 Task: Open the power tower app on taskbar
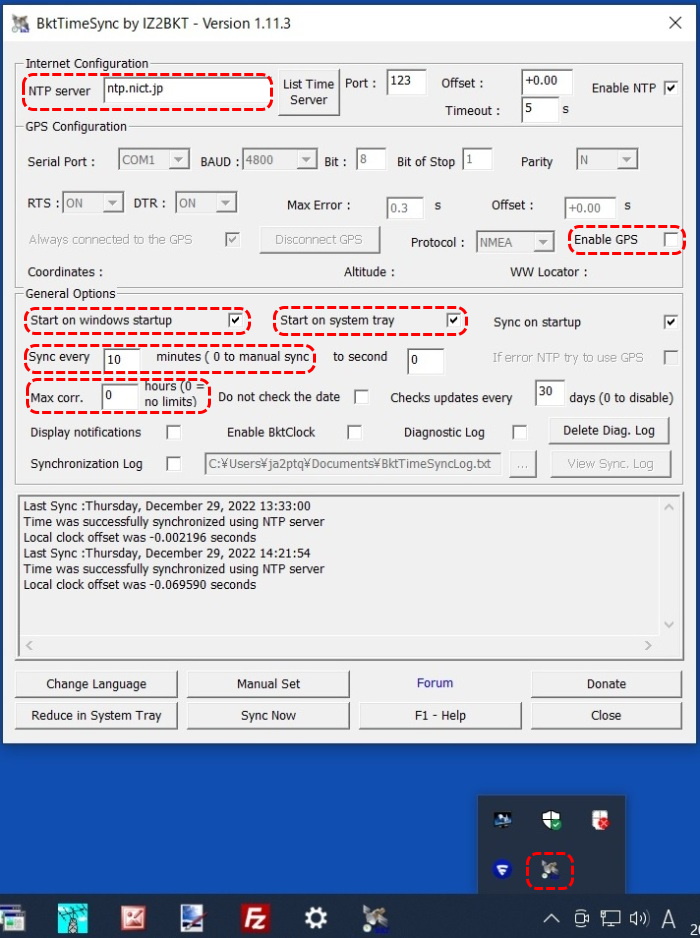[x=72, y=918]
